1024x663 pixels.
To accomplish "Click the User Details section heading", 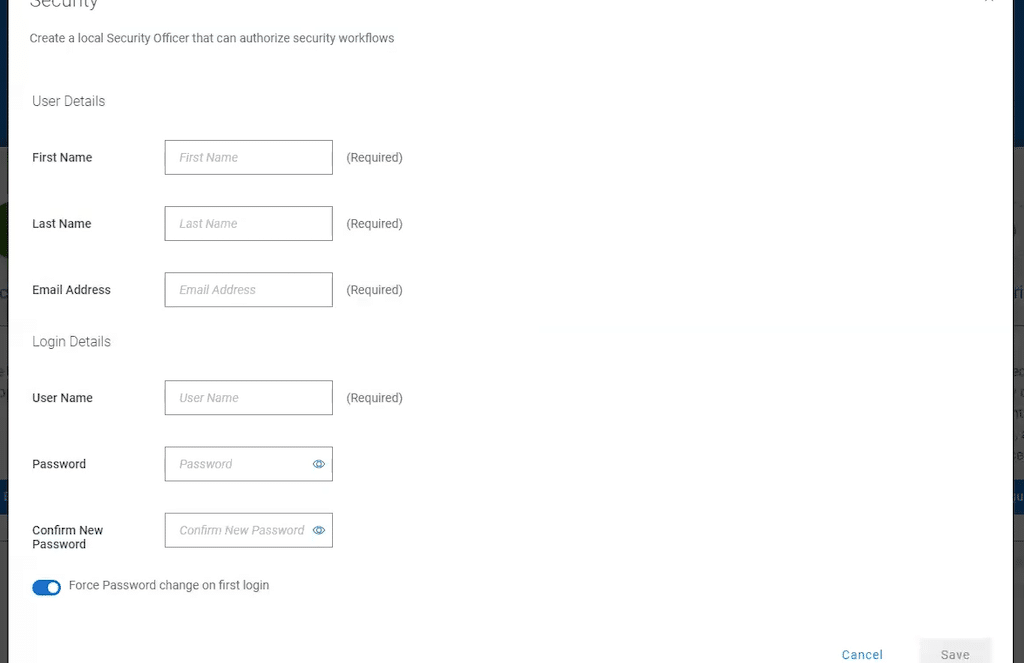I will click(69, 101).
